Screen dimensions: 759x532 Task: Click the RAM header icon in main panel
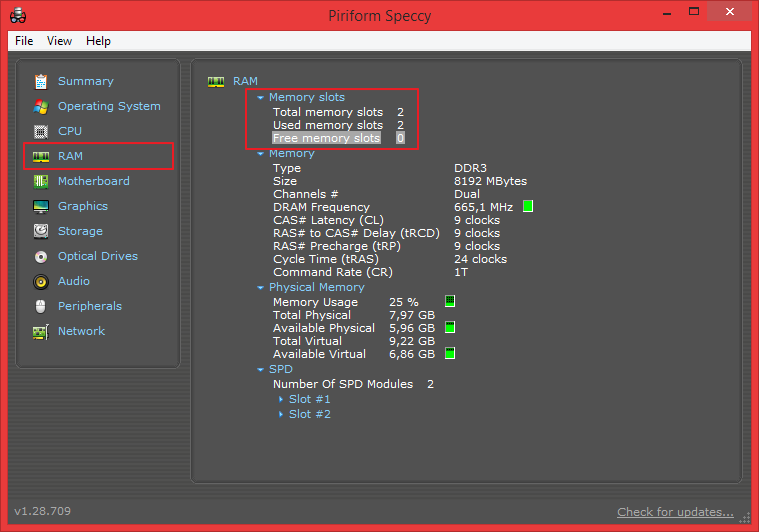[x=216, y=82]
